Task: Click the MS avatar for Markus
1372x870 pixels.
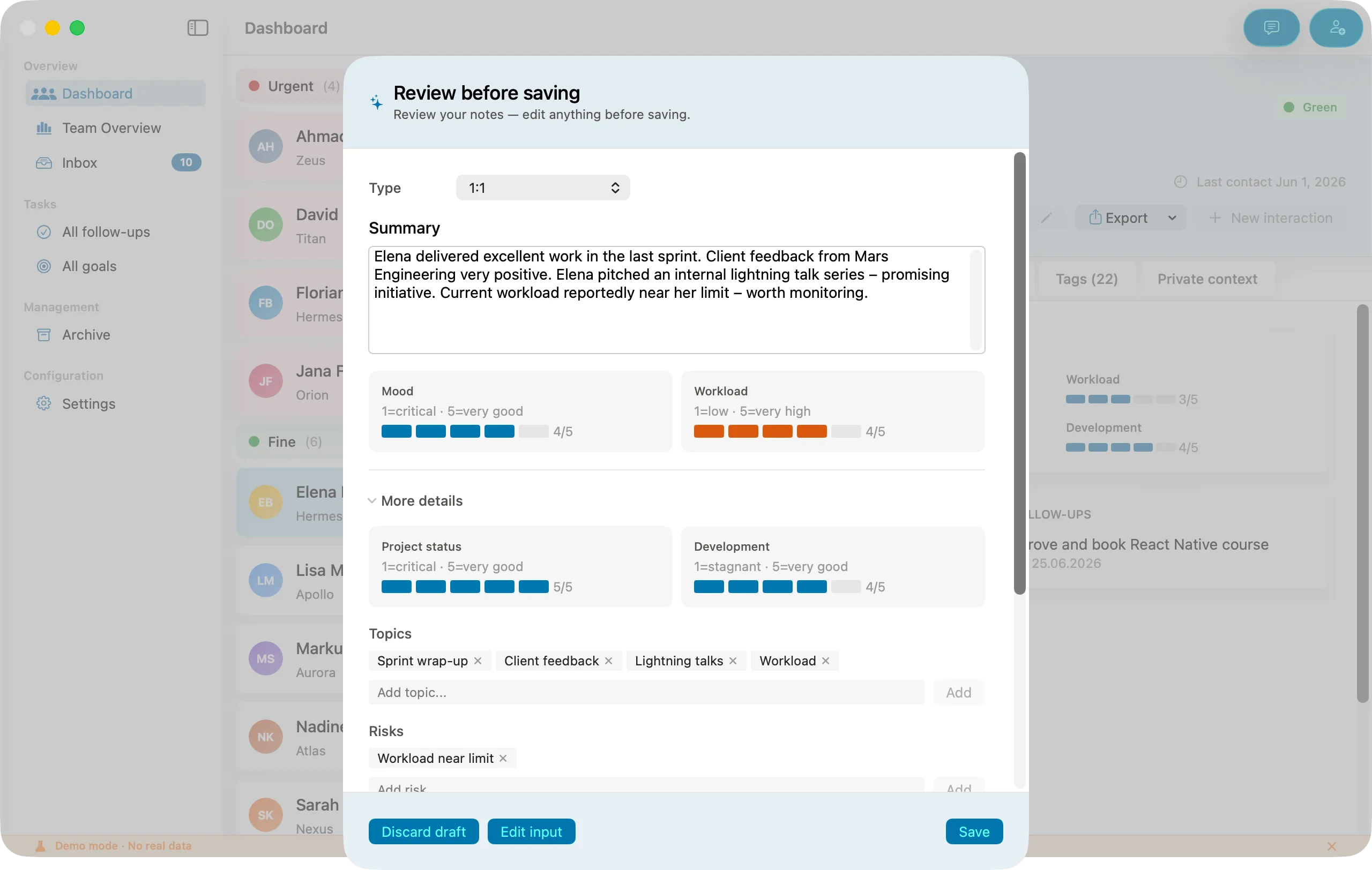Action: pos(265,659)
